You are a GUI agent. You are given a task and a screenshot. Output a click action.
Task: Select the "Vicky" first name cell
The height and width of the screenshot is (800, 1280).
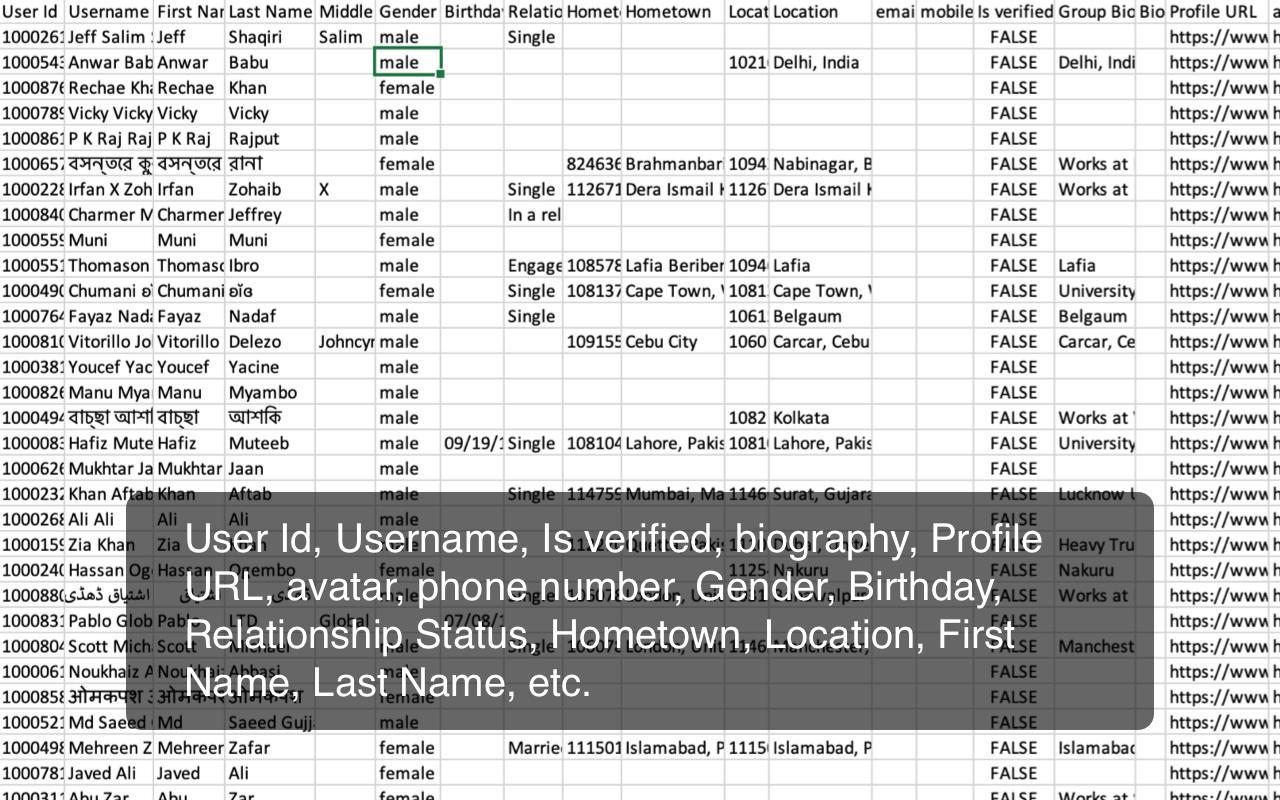click(189, 113)
